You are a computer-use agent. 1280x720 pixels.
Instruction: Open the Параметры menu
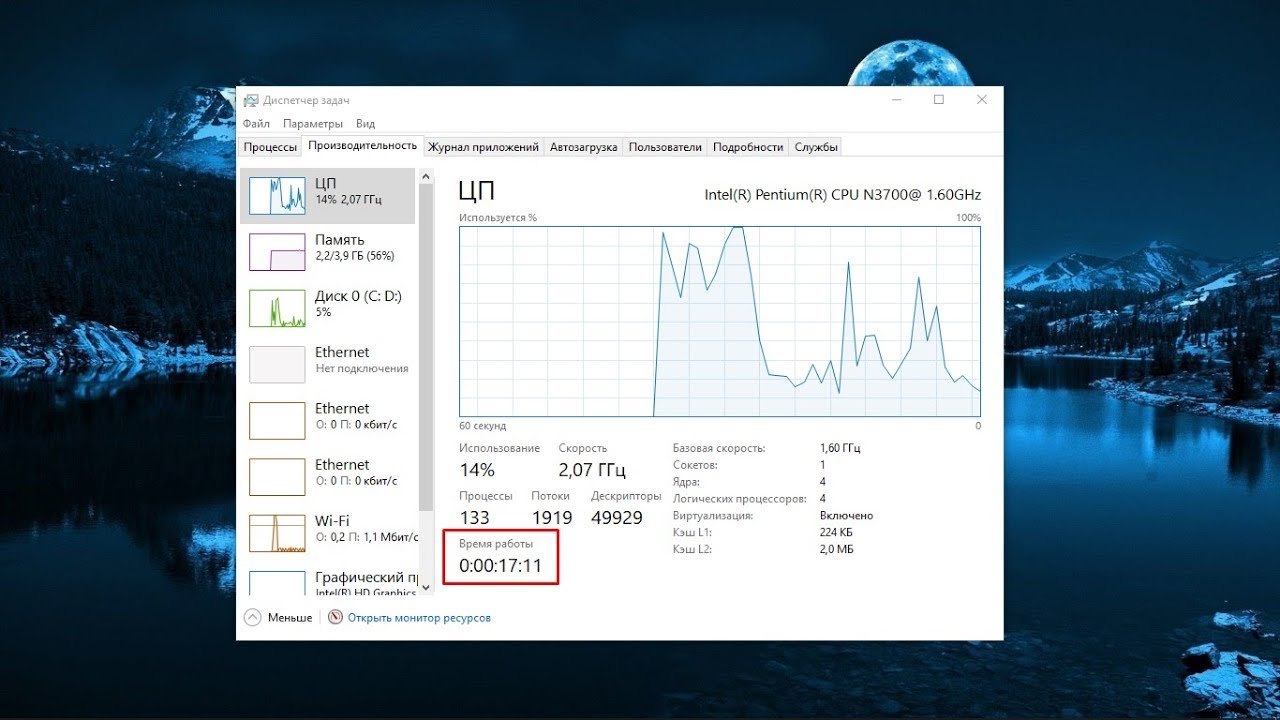point(313,124)
